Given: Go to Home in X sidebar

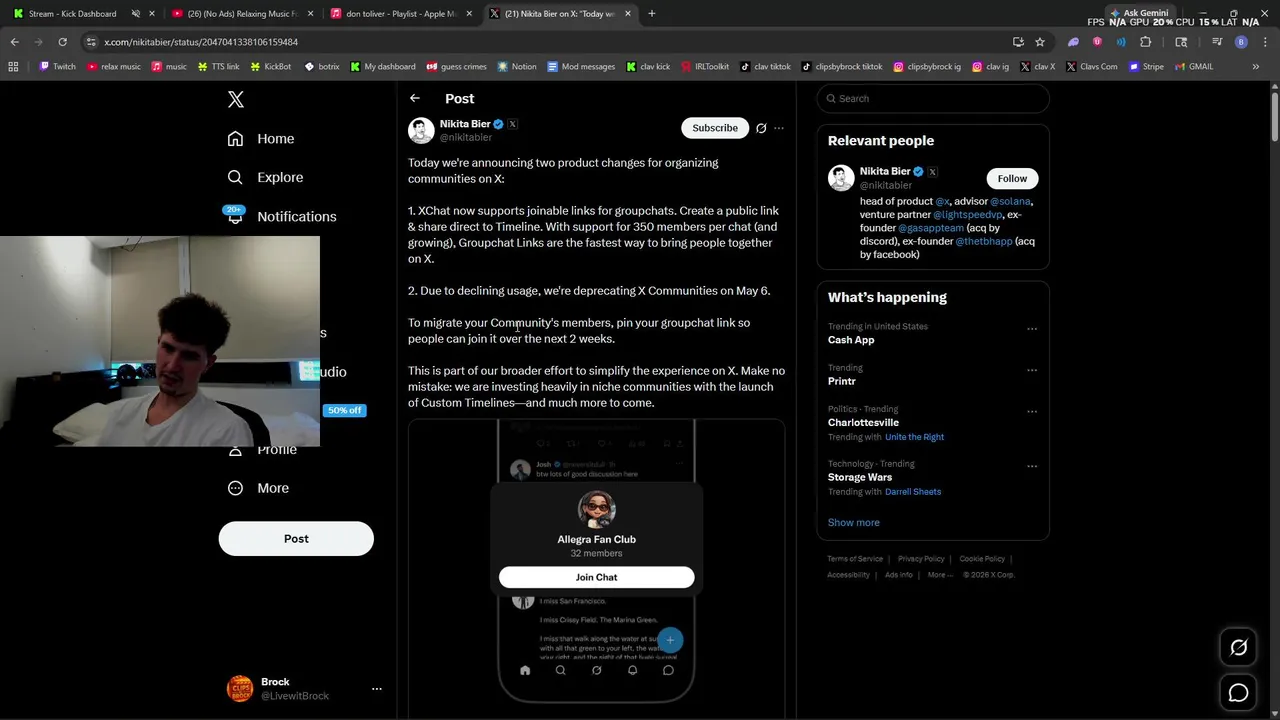Looking at the screenshot, I should pyautogui.click(x=261, y=139).
